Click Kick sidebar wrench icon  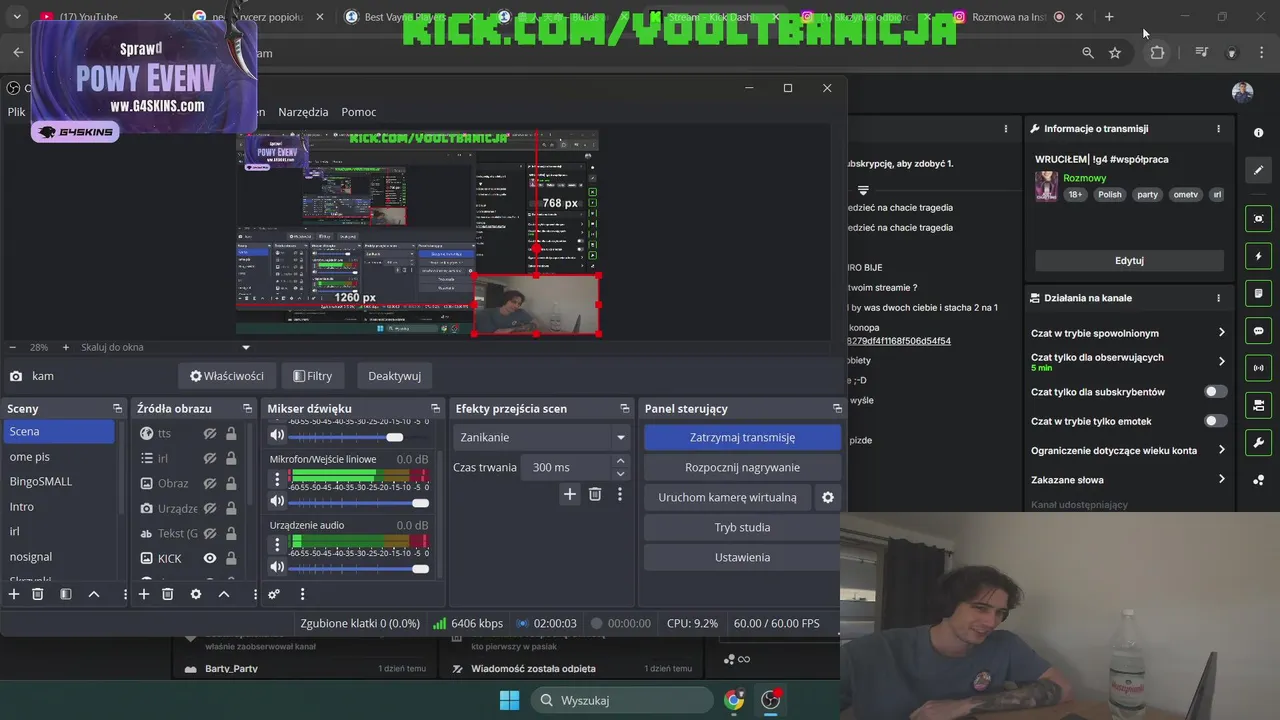click(x=1258, y=442)
